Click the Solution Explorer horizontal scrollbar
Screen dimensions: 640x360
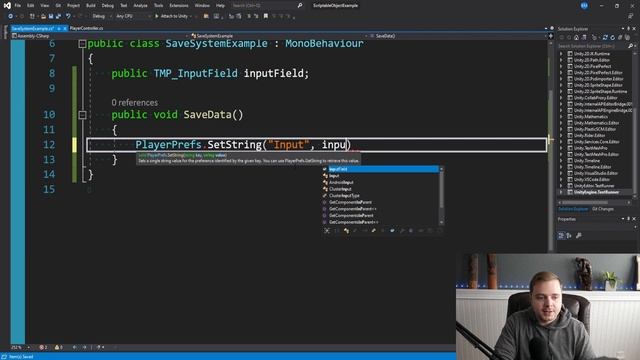594,202
